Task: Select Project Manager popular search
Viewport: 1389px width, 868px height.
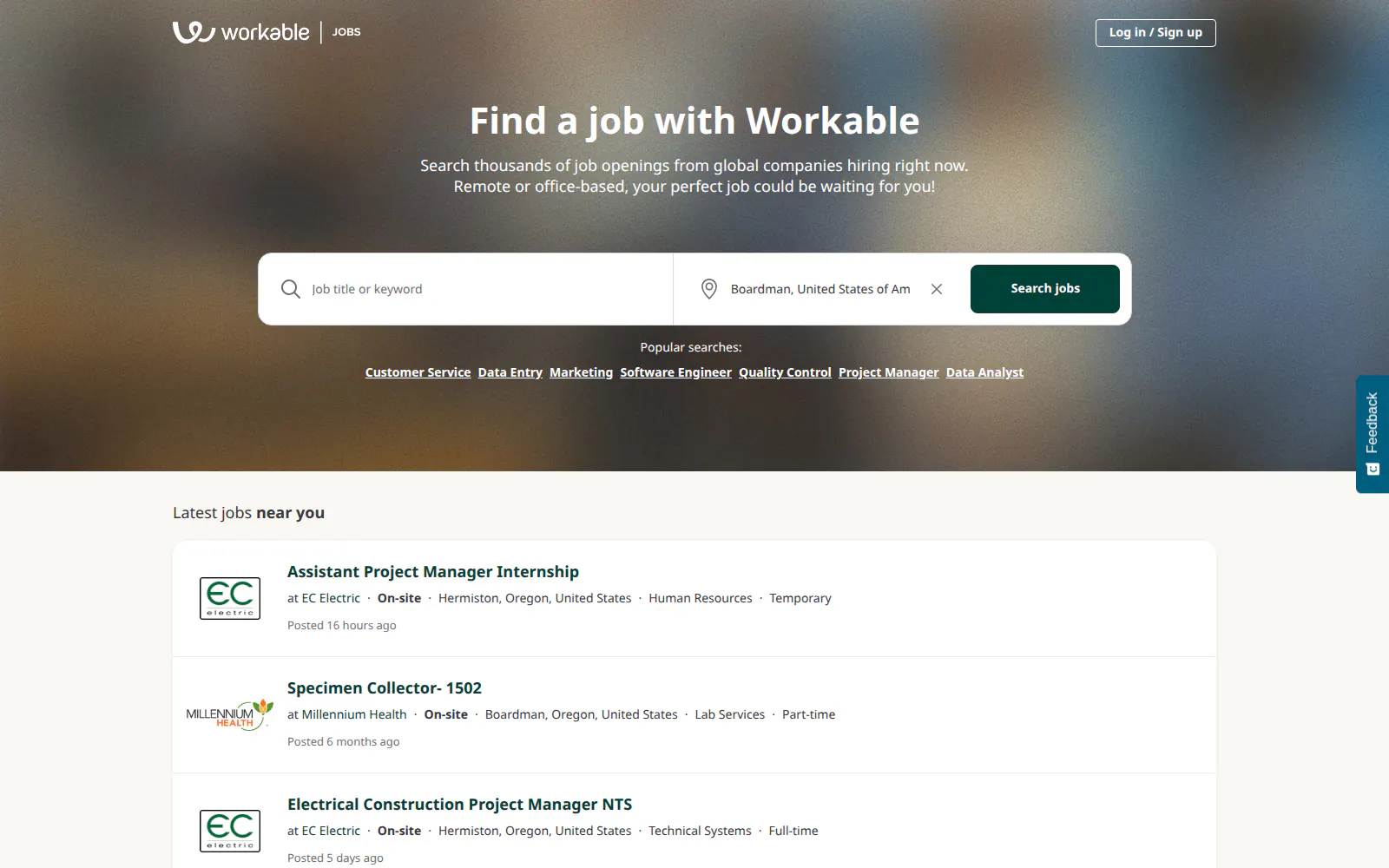Action: (889, 372)
